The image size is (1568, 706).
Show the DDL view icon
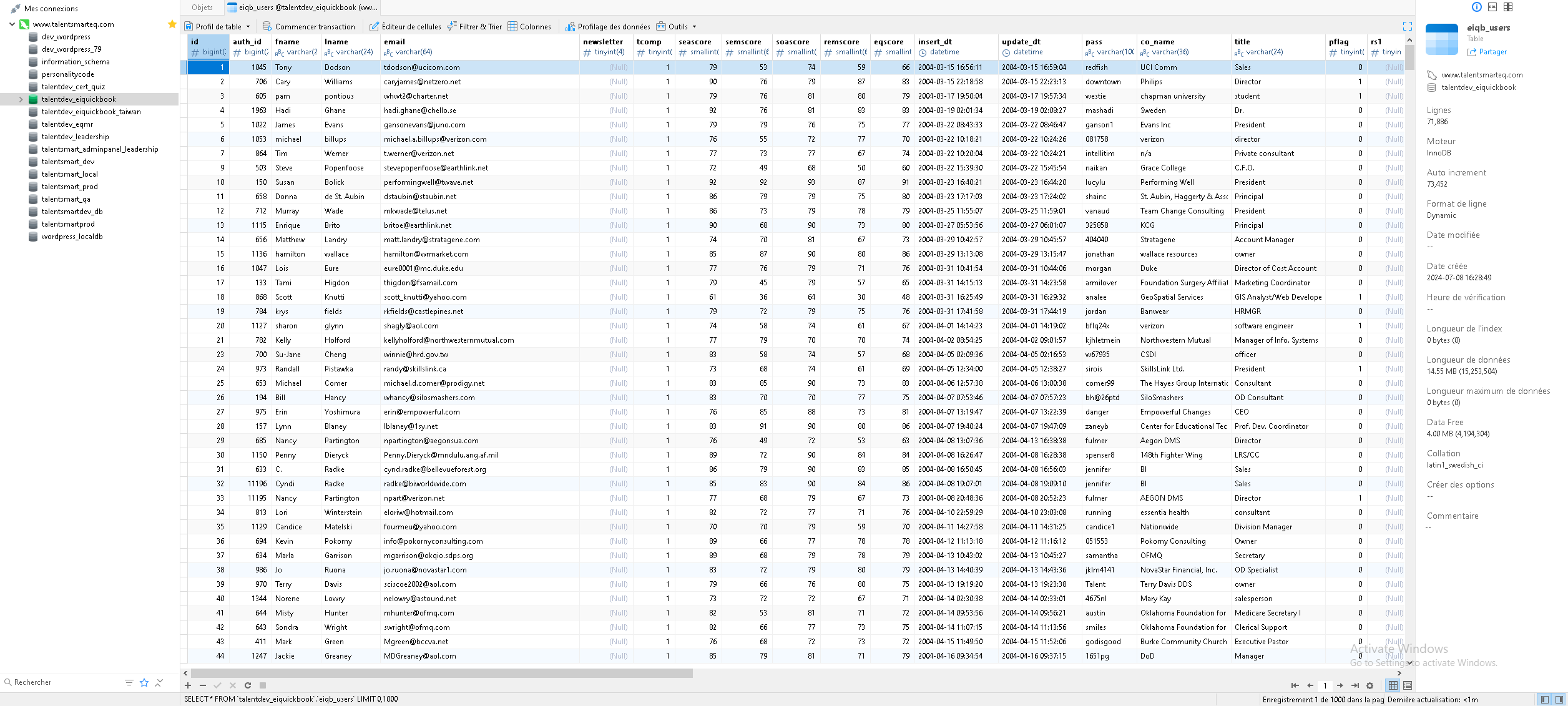tap(1492, 7)
